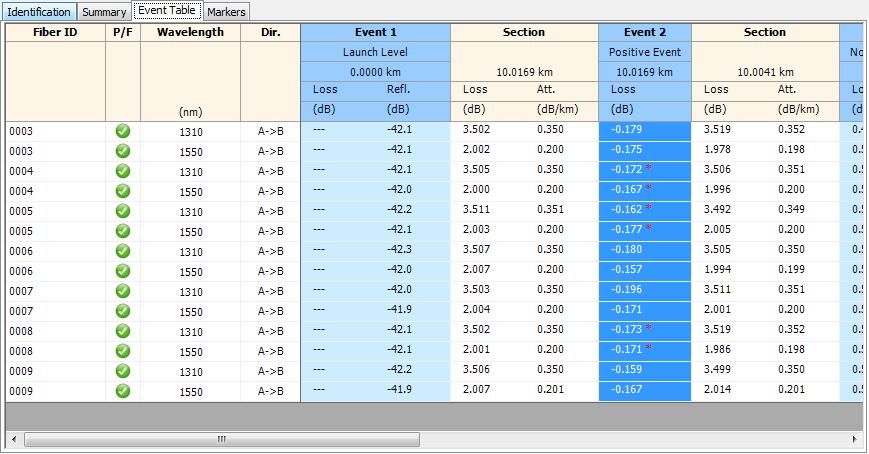Select Event 2 loss value -0.173
Viewport: 869px width, 454px height.
click(x=626, y=329)
